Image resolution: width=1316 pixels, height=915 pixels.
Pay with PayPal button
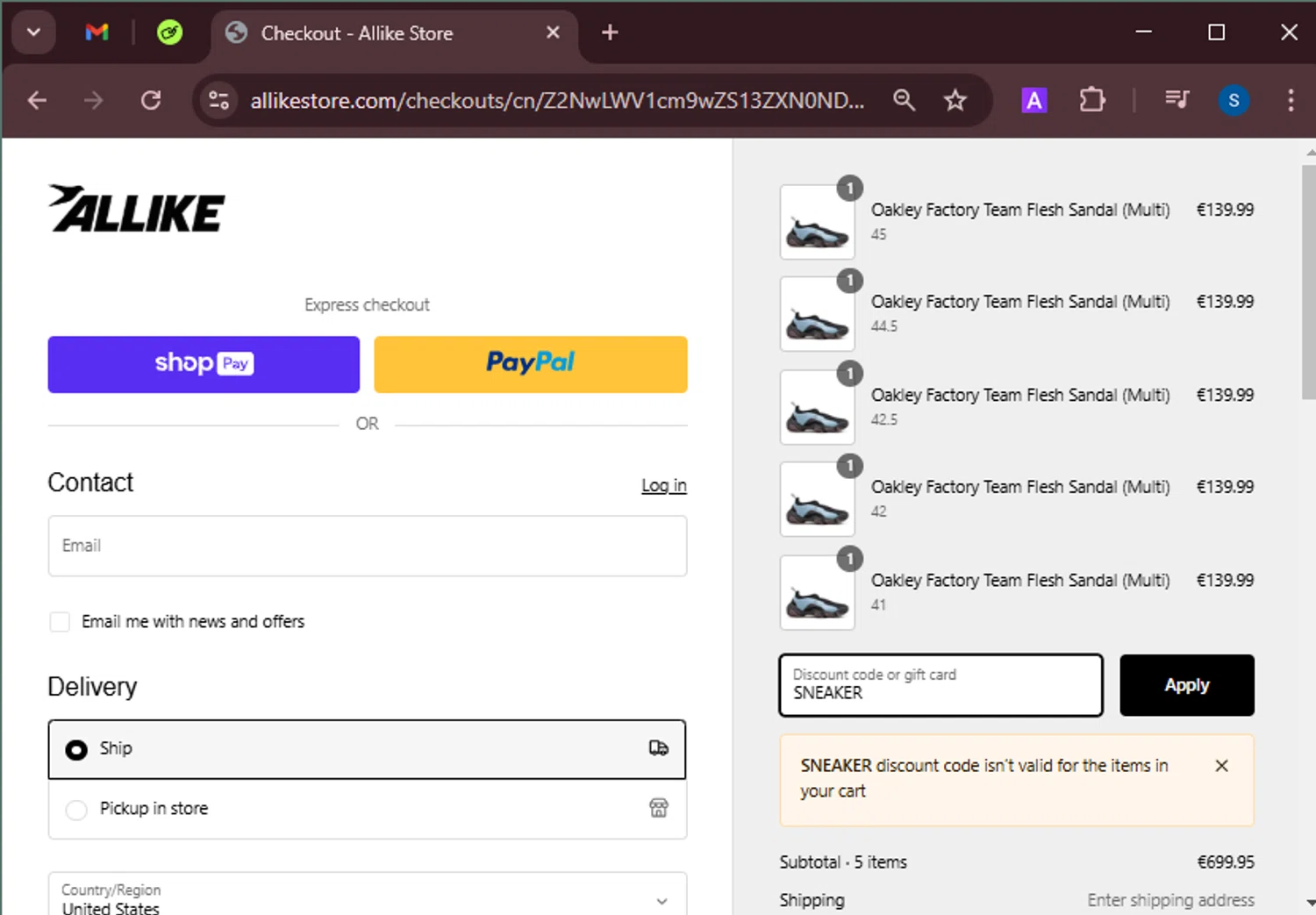(x=531, y=364)
